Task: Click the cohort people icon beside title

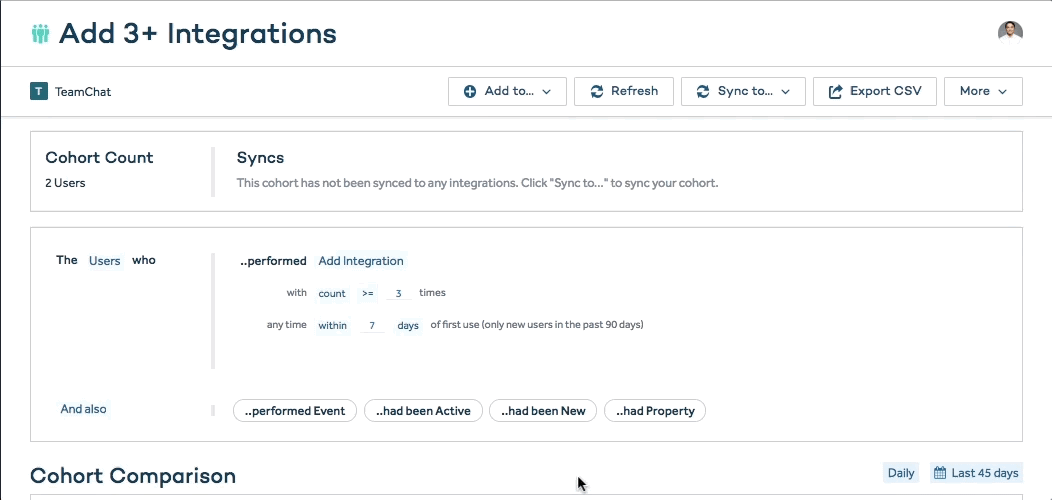Action: click(40, 33)
